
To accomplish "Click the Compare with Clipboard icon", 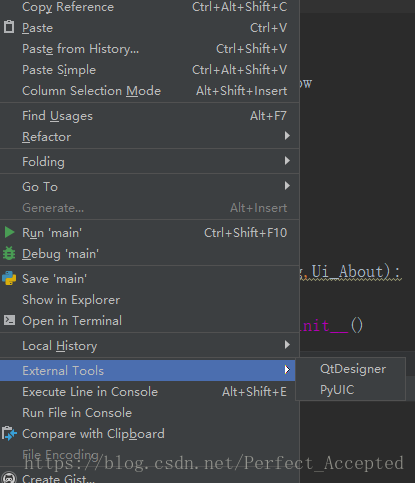I will (9, 433).
